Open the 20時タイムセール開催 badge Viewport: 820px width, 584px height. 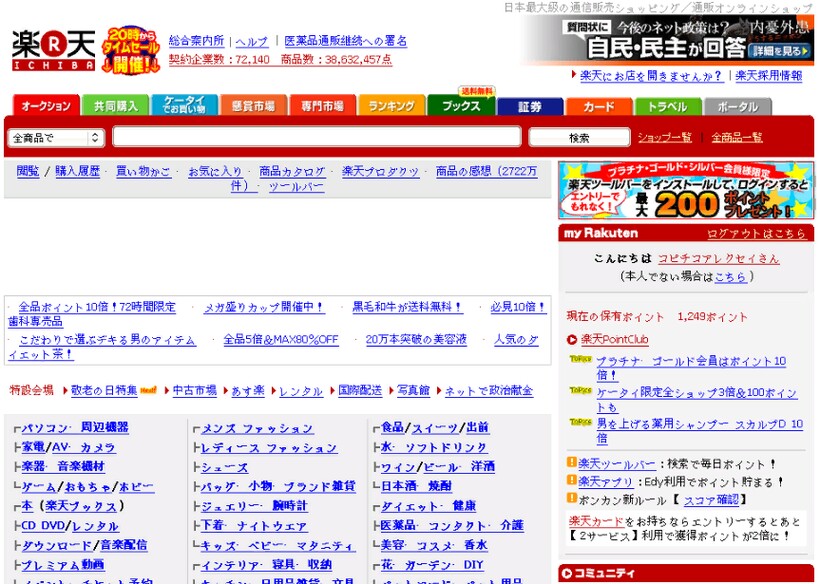(x=131, y=50)
